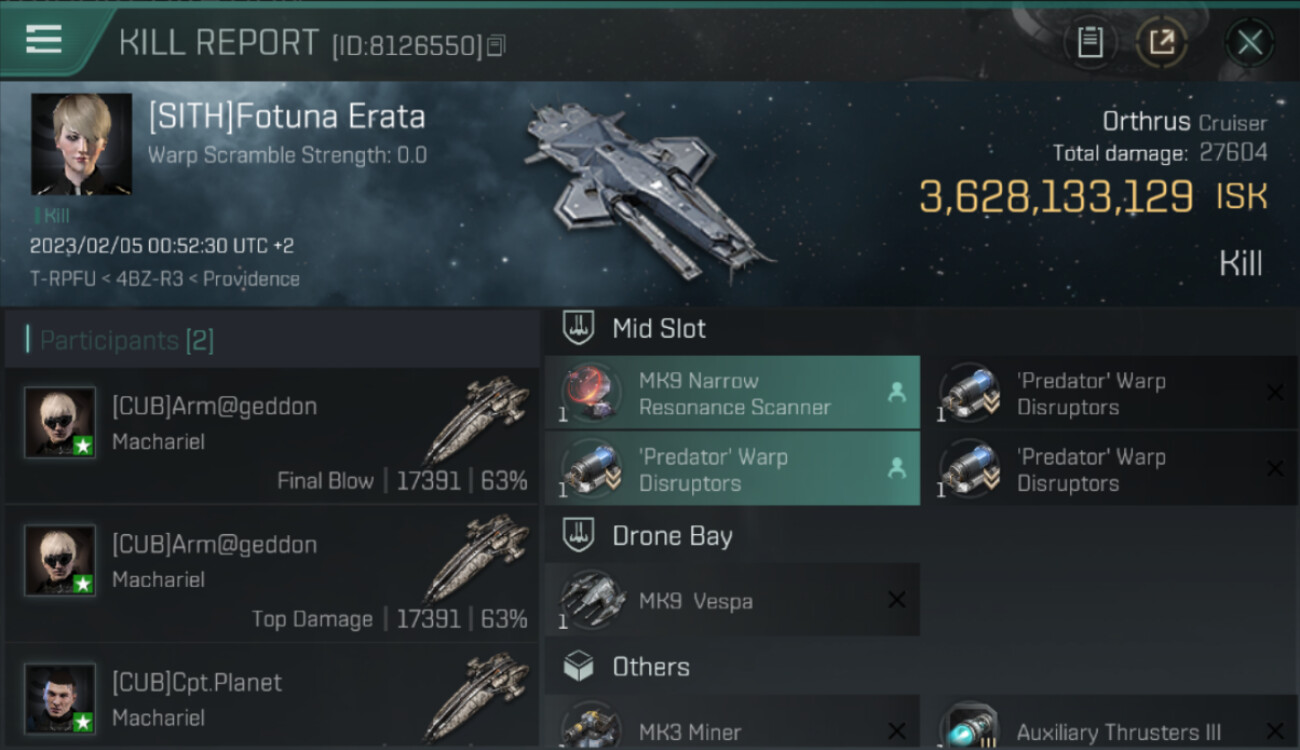Open the clipboard notes icon

pos(1090,42)
